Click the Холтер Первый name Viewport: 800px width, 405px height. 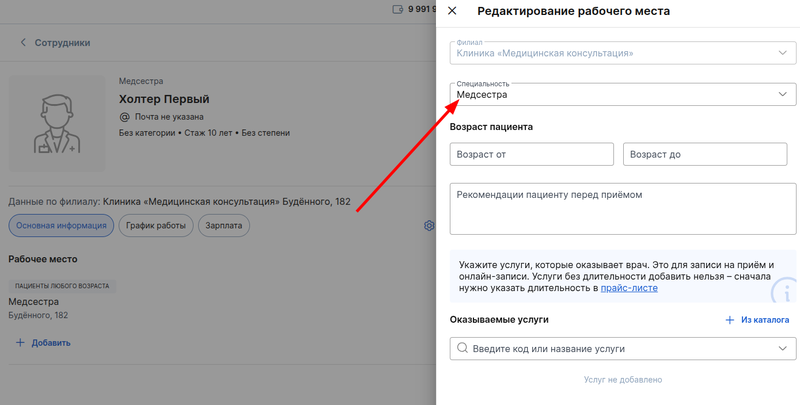[x=164, y=99]
